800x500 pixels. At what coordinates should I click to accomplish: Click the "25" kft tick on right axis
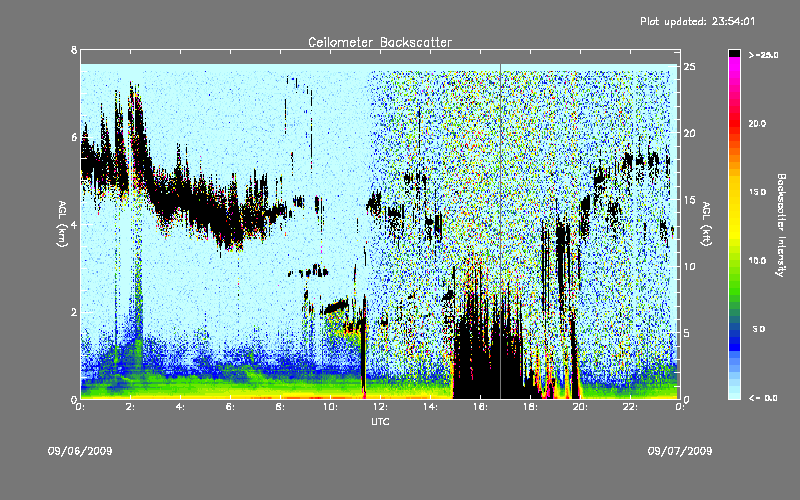[689, 67]
